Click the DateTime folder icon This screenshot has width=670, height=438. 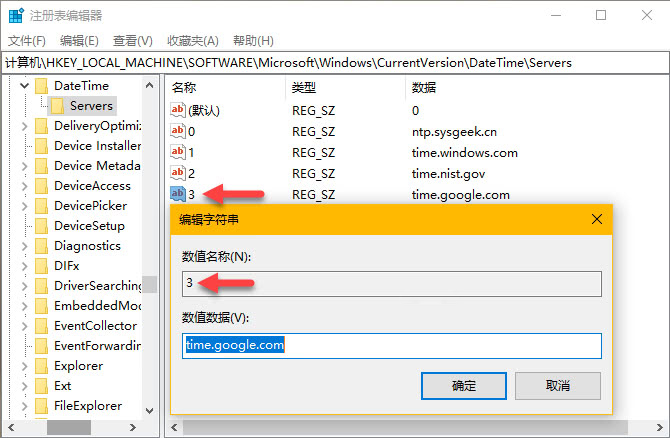(41, 86)
